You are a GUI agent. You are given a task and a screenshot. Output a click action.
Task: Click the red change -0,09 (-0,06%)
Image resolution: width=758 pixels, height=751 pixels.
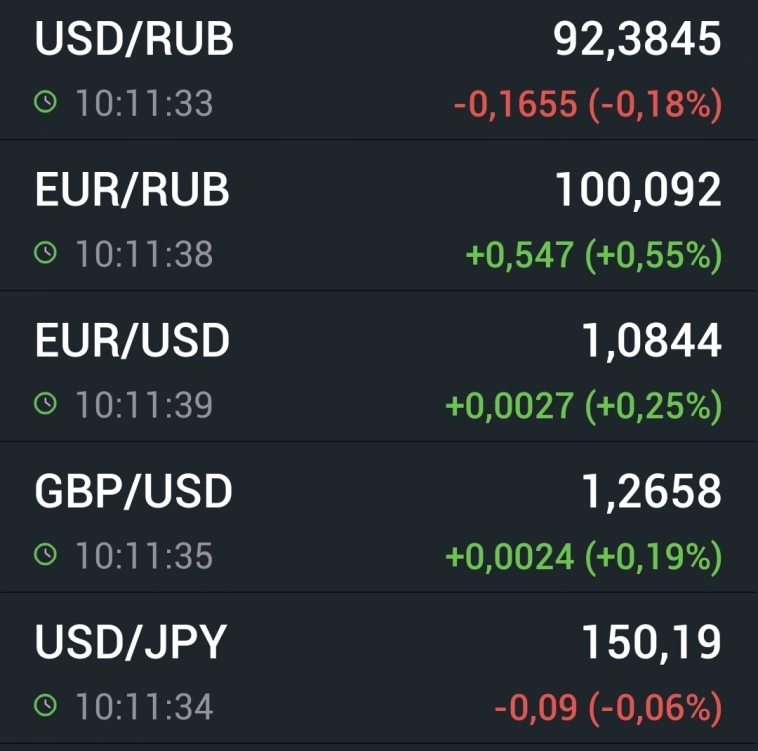point(607,708)
